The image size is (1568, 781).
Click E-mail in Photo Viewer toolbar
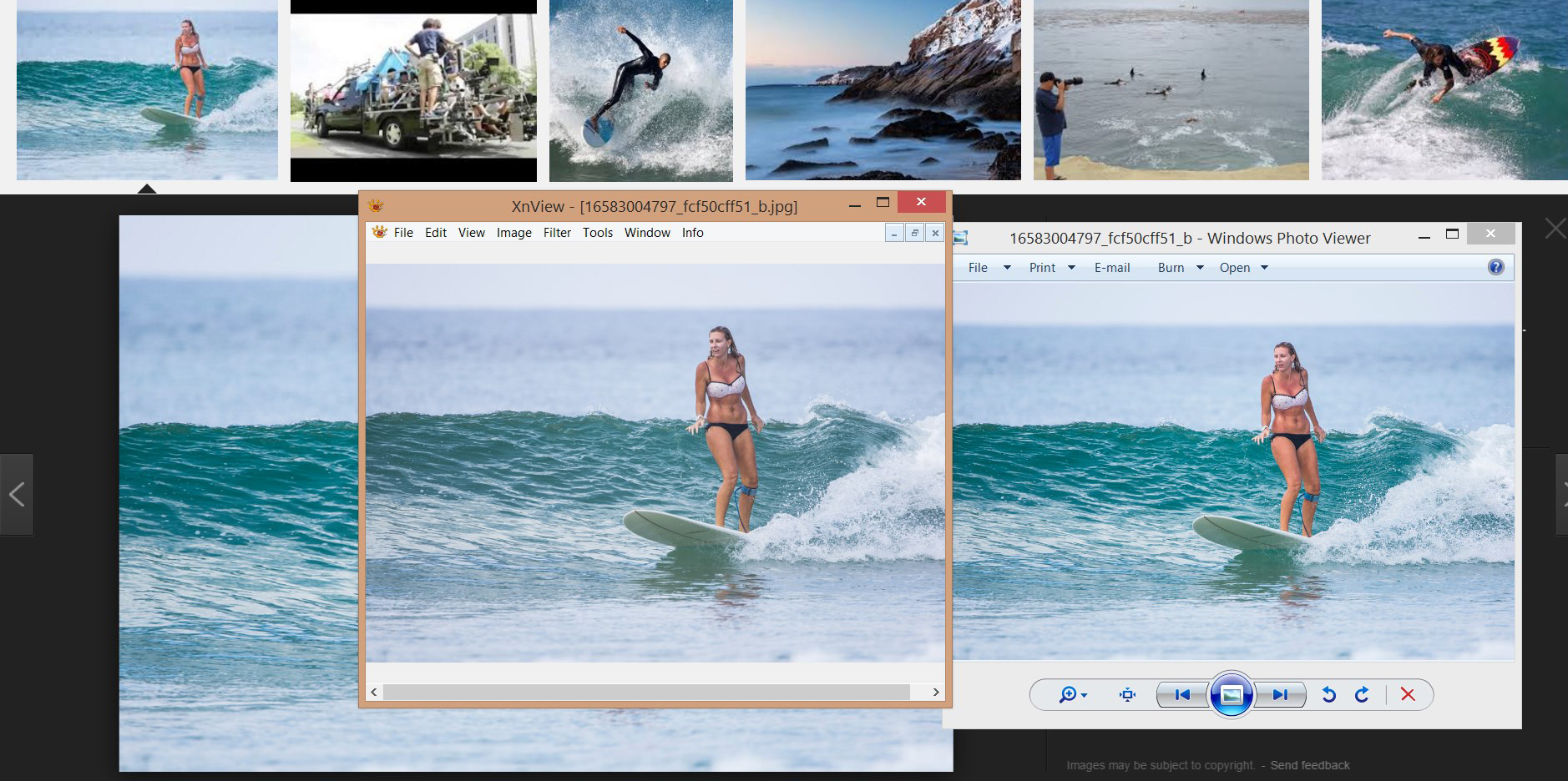[1112, 268]
